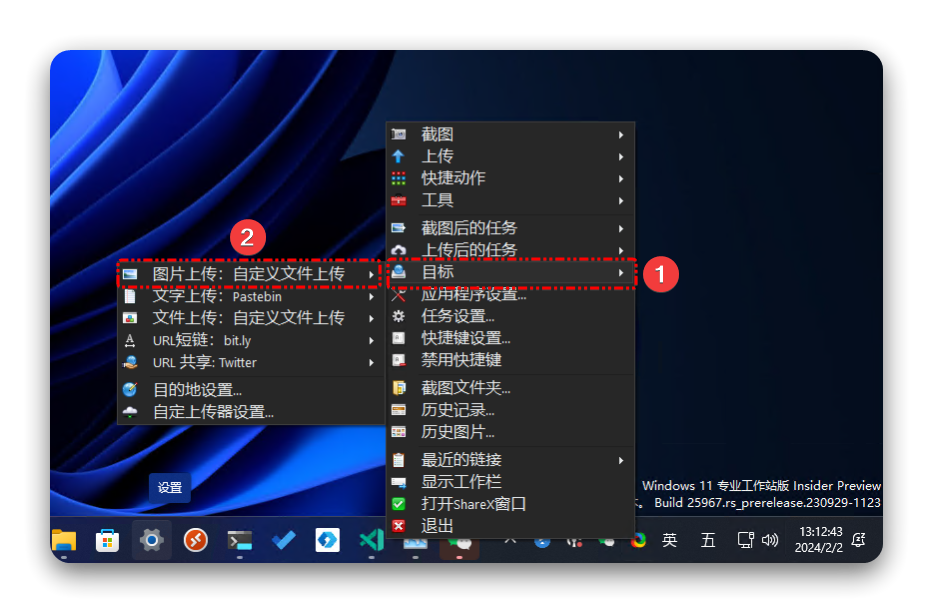
Task: Click the network icon in system tray
Action: (x=746, y=540)
